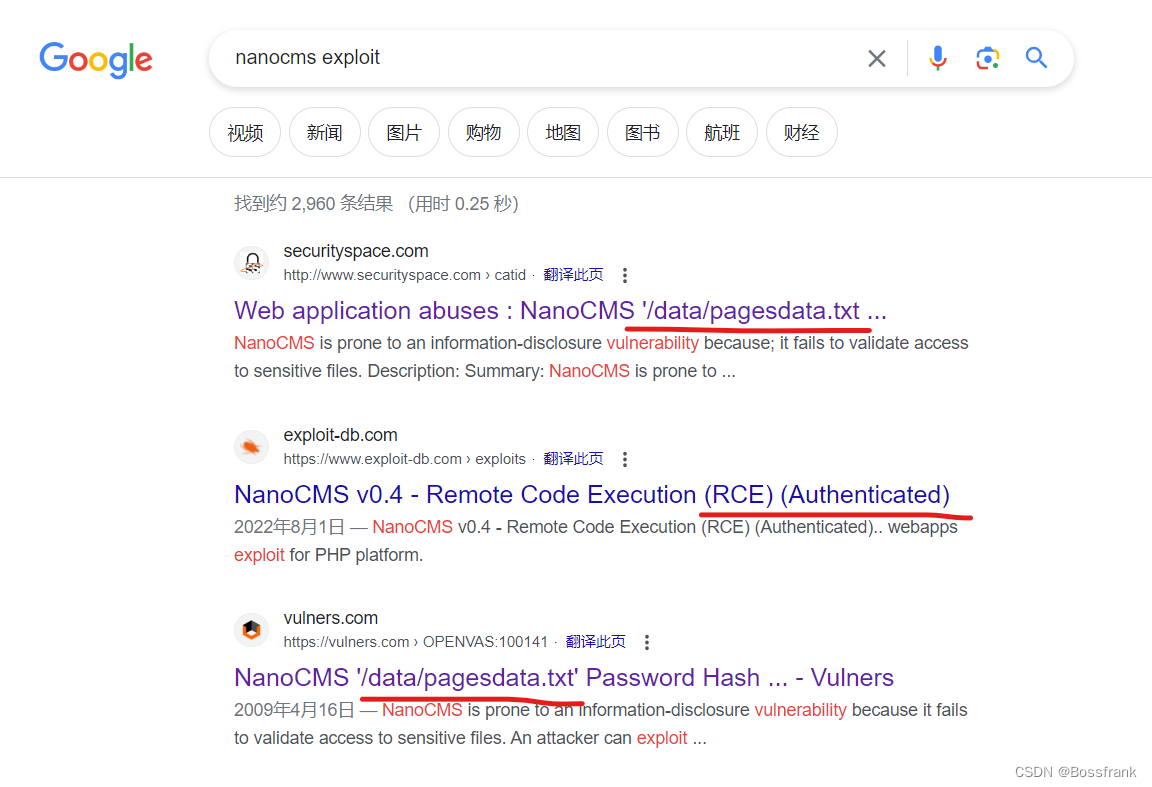Click the https://vulners.com › OPENVAS:100141 URL
1152x787 pixels.
[416, 642]
